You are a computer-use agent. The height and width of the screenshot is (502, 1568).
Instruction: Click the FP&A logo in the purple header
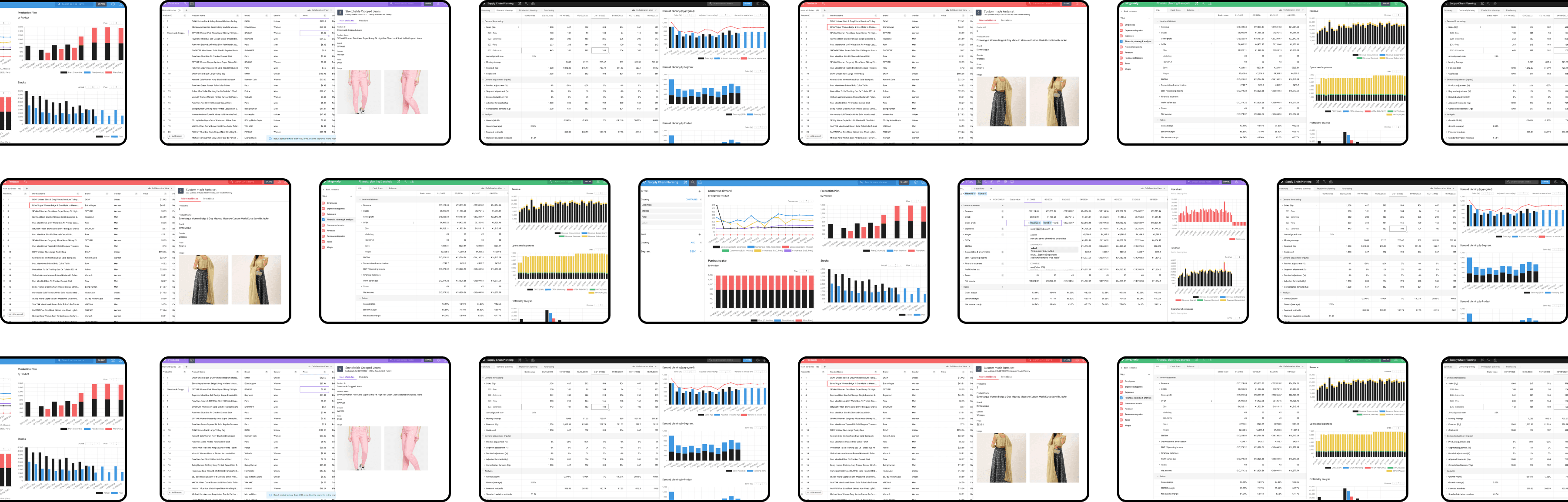point(963,182)
